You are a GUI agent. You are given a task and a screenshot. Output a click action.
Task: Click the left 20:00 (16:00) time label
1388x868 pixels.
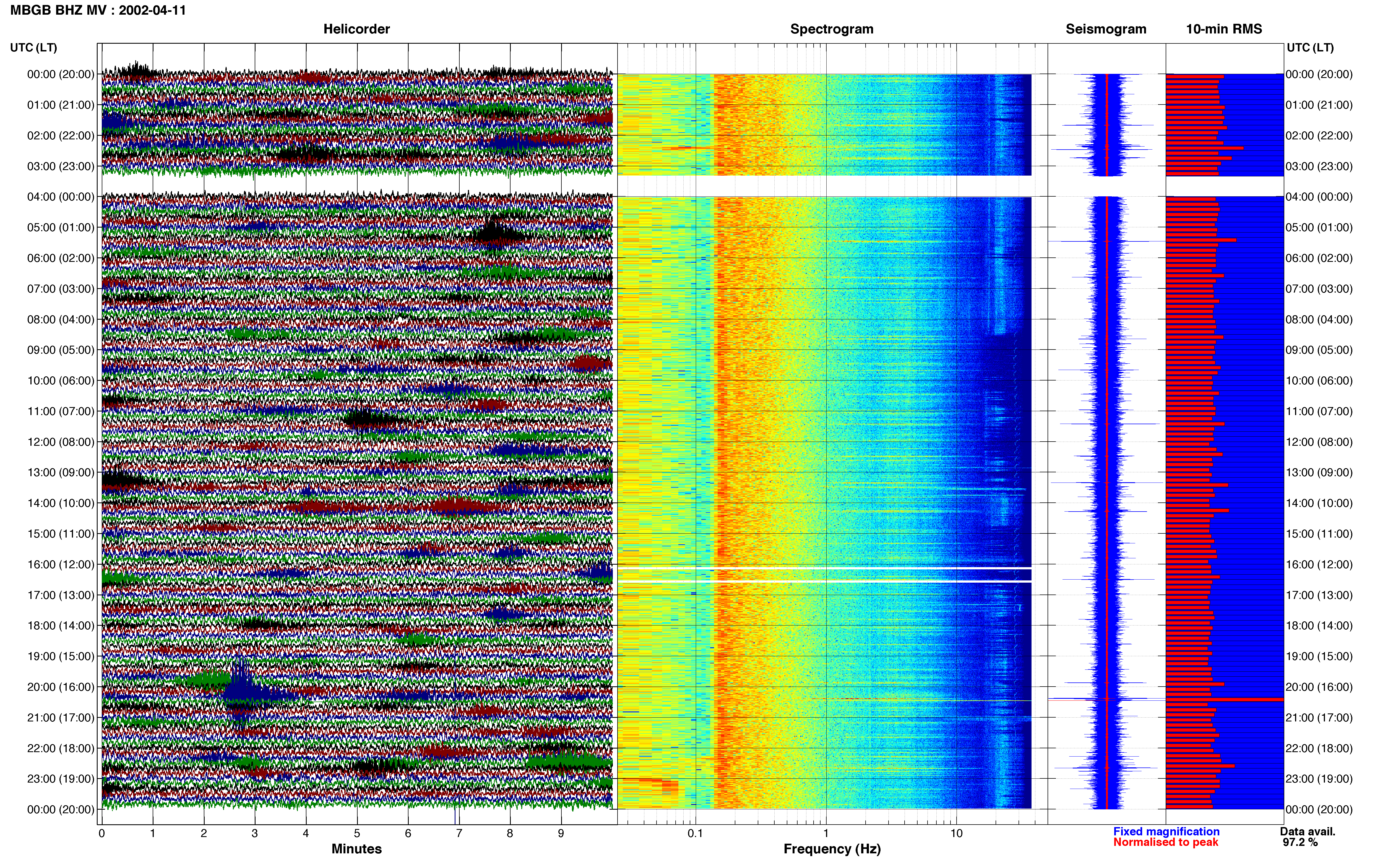click(61, 687)
